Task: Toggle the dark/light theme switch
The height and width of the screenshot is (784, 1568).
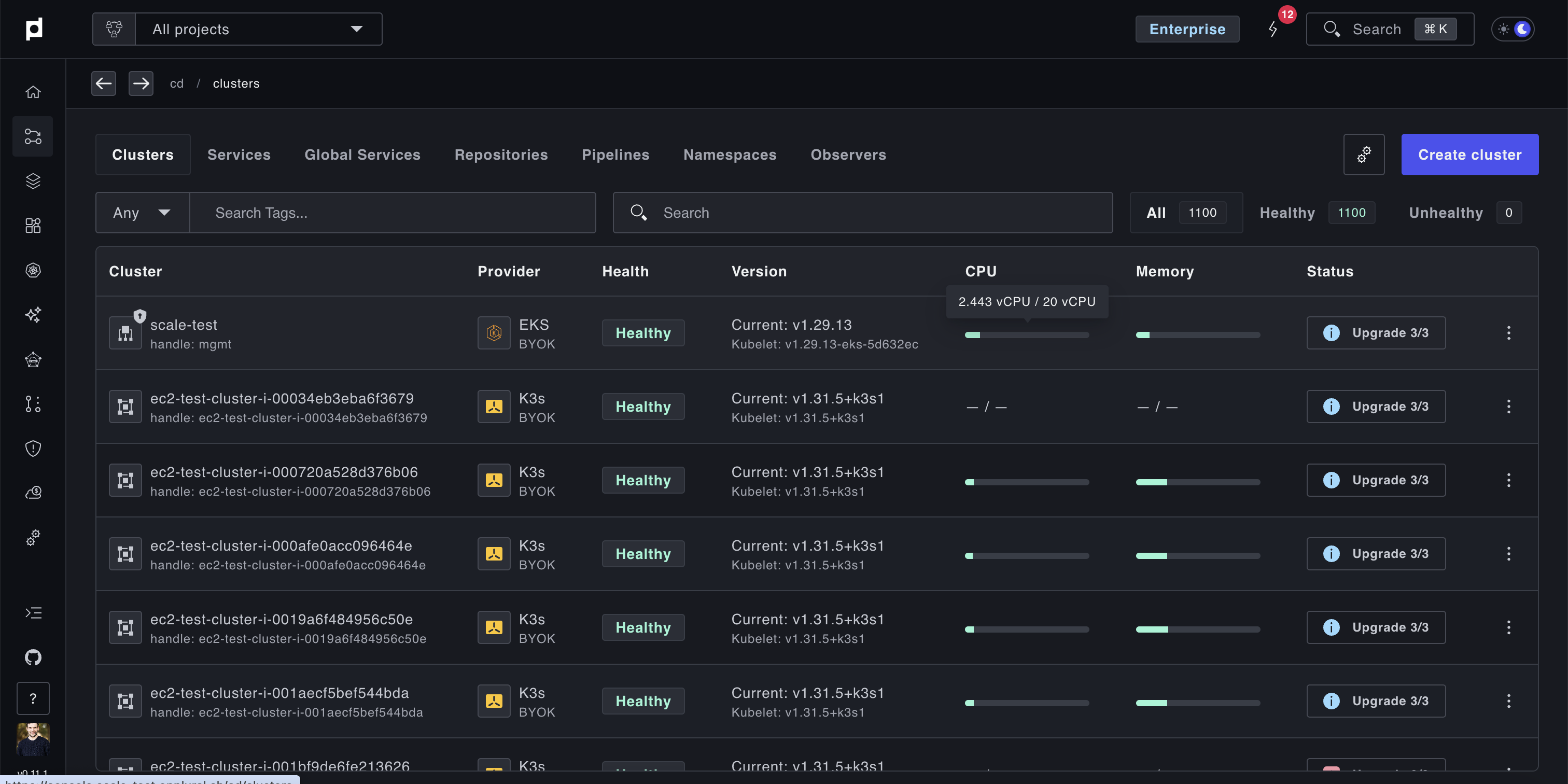Action: point(1513,29)
